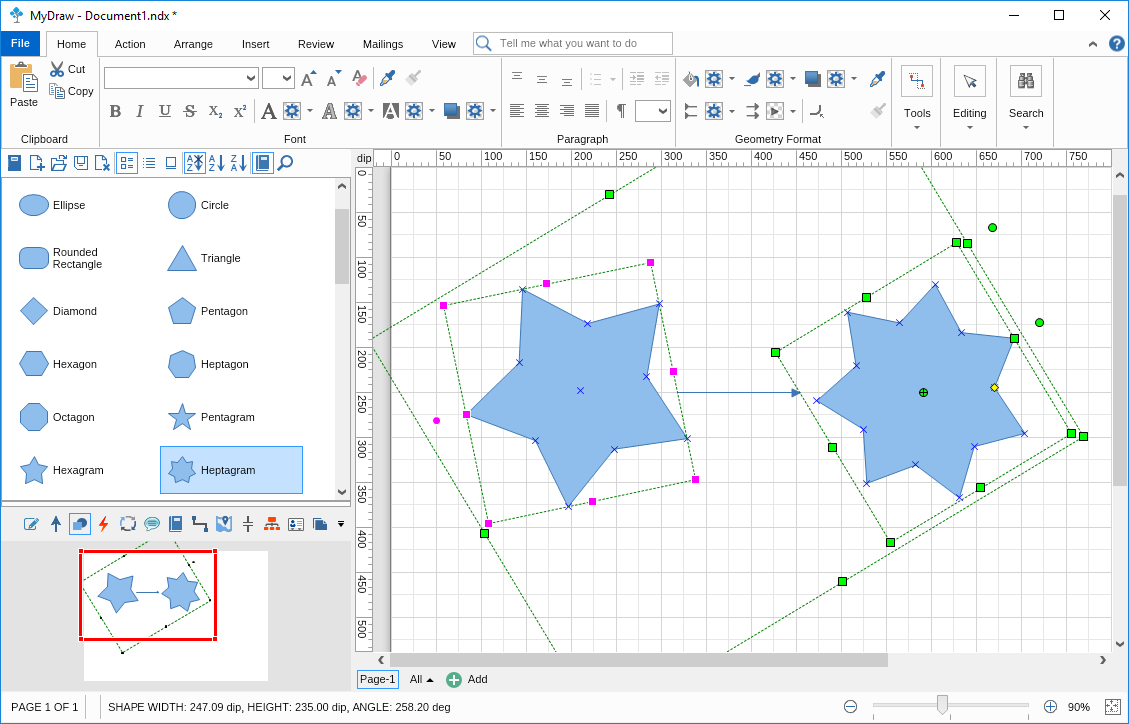
Task: Click the Tell me search field
Action: pos(573,43)
